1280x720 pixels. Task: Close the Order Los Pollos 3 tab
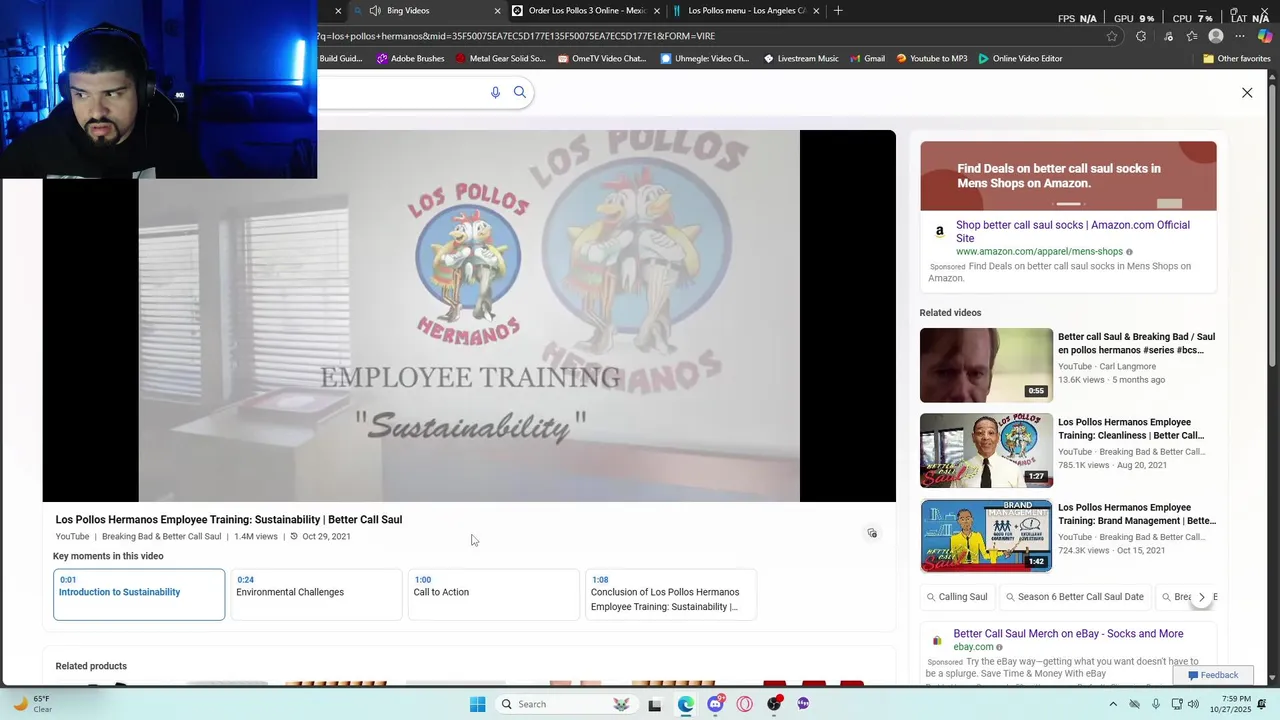[x=657, y=11]
